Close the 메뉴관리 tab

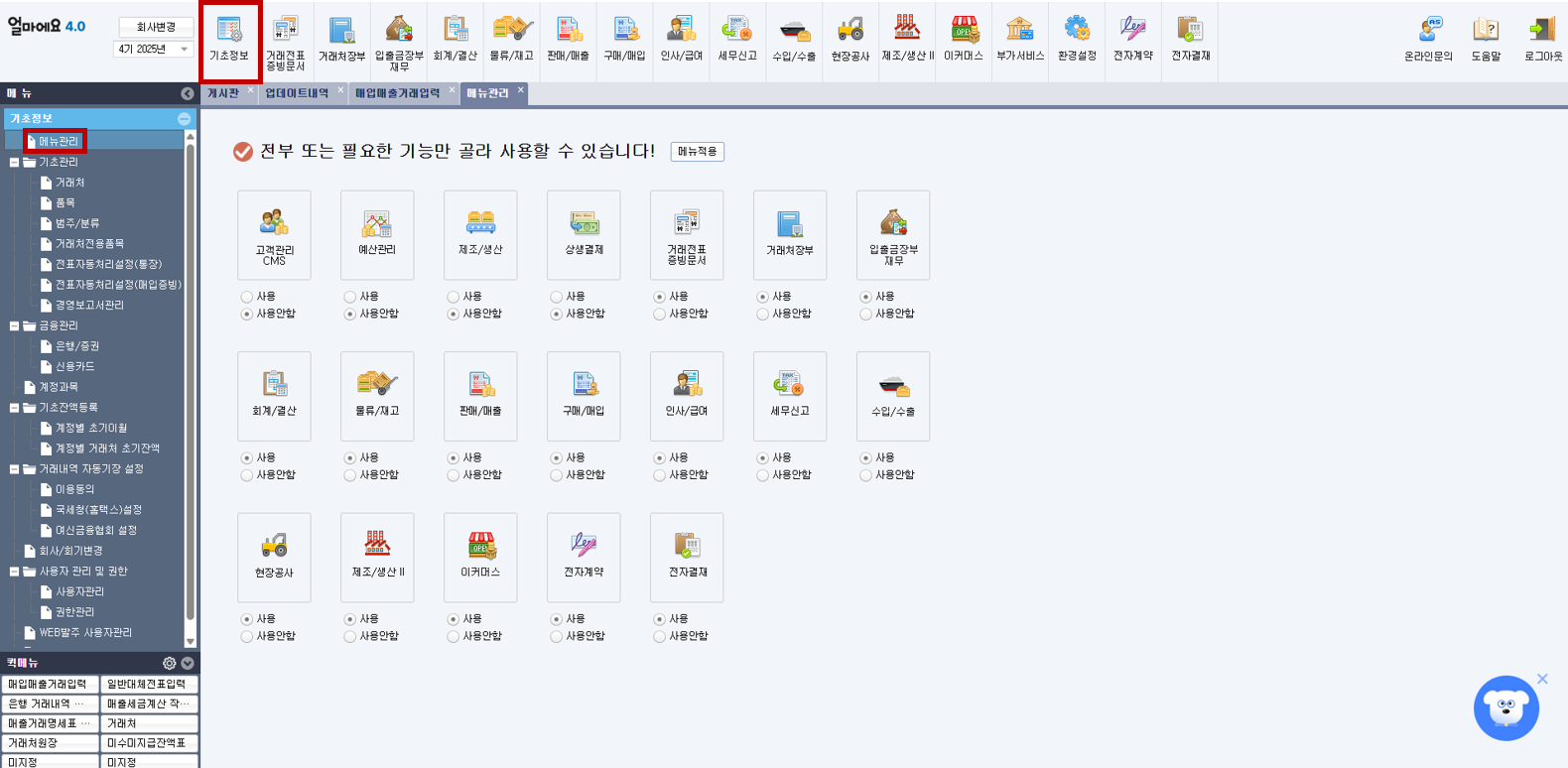click(x=520, y=90)
